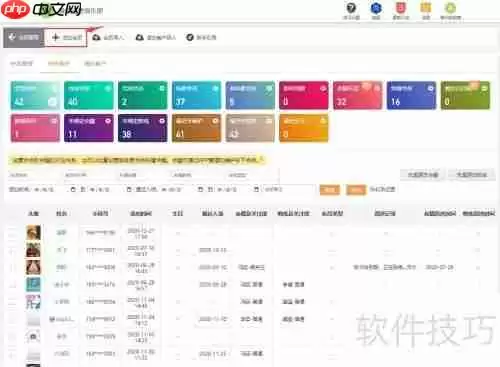Click the green recycle icon in header
Image resolution: width=500 pixels, height=367 pixels.
click(451, 8)
